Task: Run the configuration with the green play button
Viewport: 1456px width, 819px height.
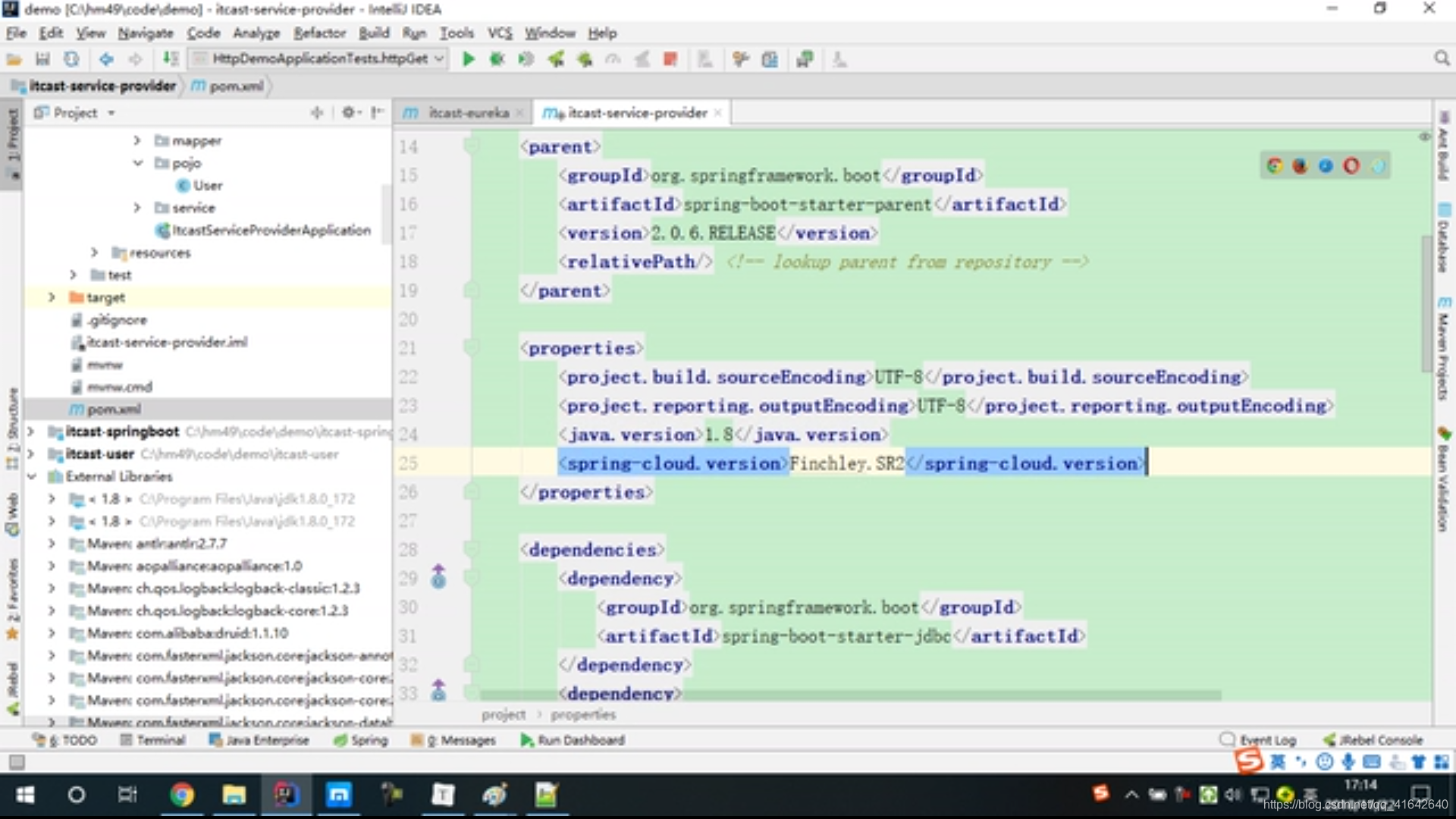Action: point(468,59)
